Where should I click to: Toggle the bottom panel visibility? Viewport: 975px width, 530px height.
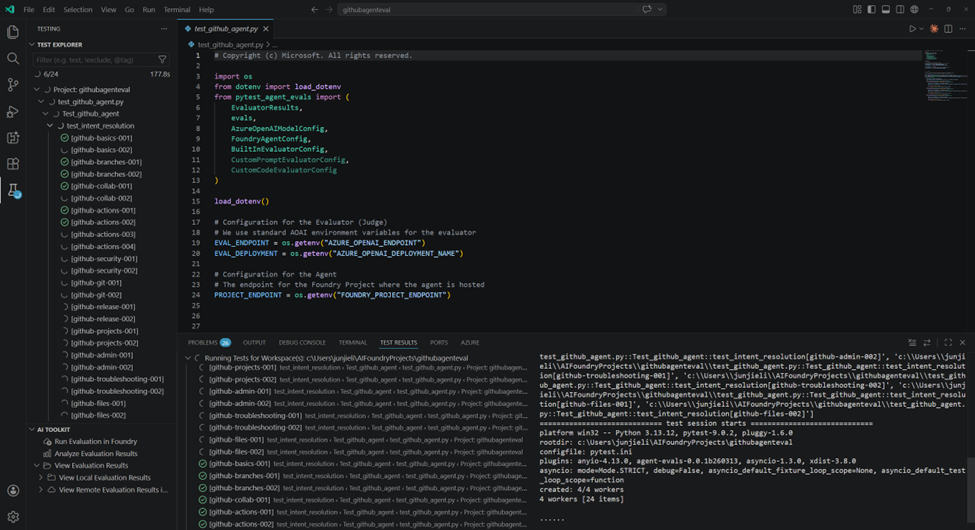tap(885, 9)
